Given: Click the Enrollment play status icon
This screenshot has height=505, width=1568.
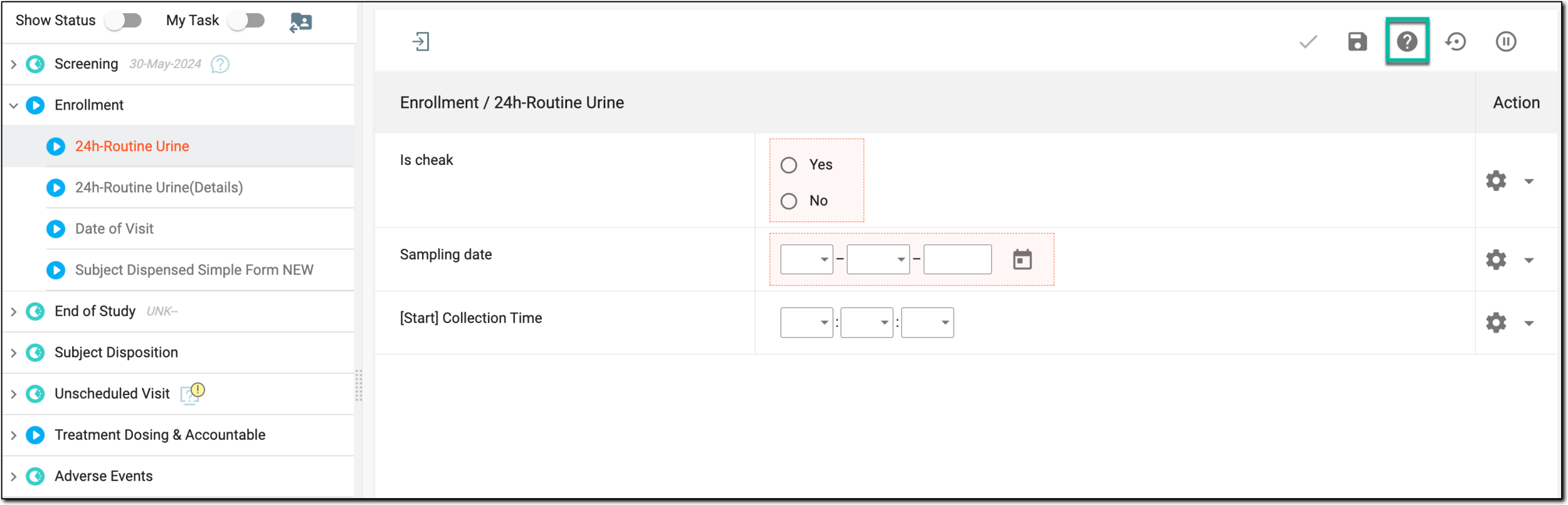Looking at the screenshot, I should (x=36, y=105).
